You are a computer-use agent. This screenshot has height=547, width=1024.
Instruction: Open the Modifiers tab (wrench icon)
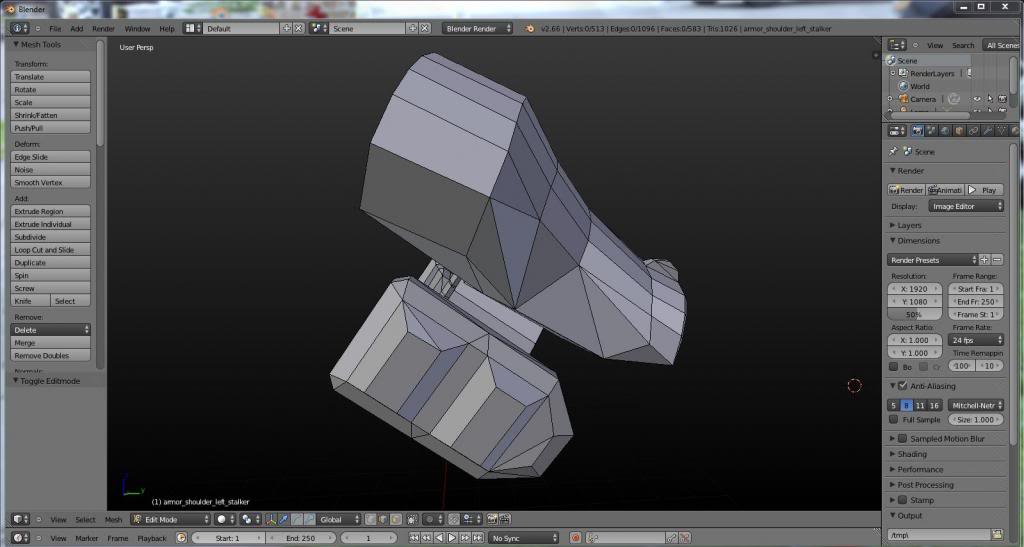coord(988,130)
